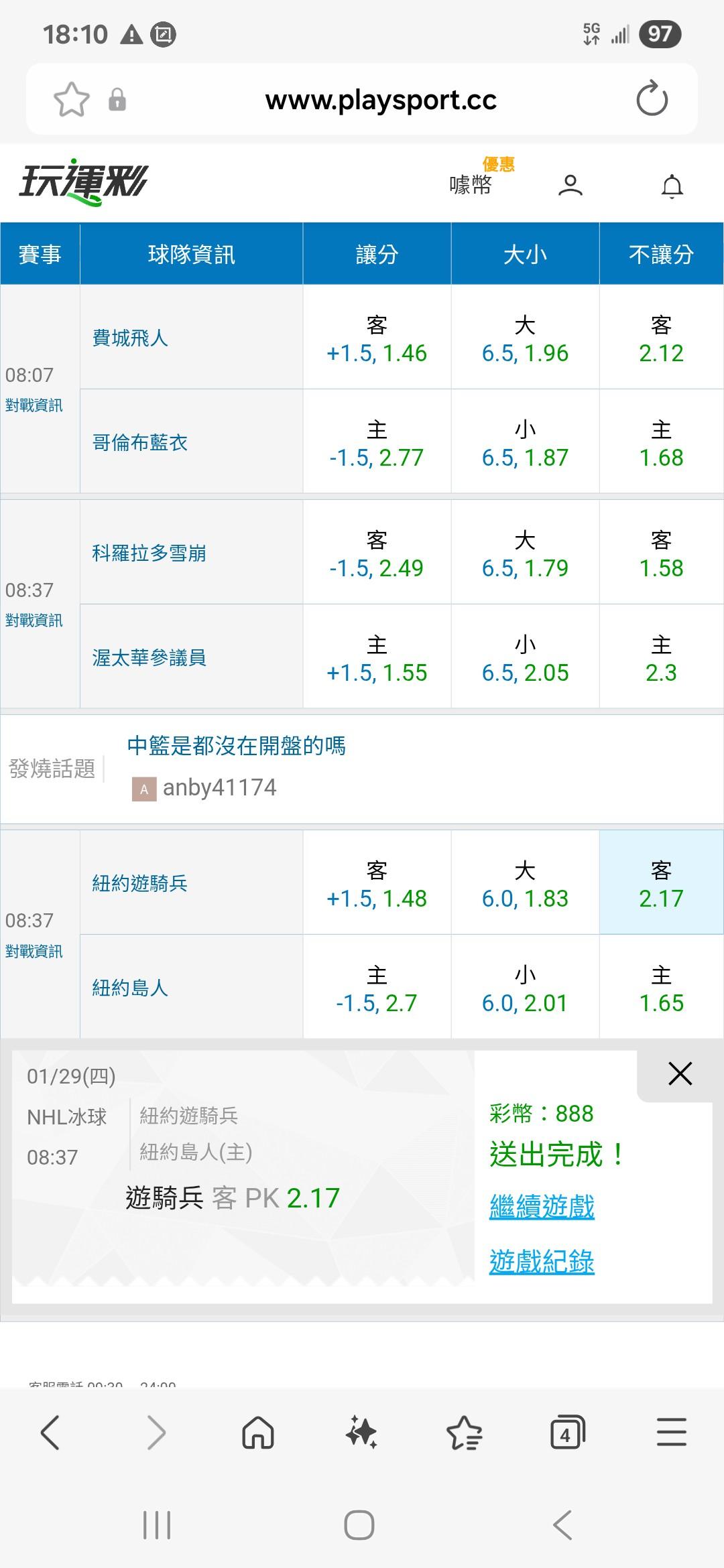Viewport: 724px width, 1568px height.
Task: Tap the www.playsport.cc address field
Action: click(381, 100)
